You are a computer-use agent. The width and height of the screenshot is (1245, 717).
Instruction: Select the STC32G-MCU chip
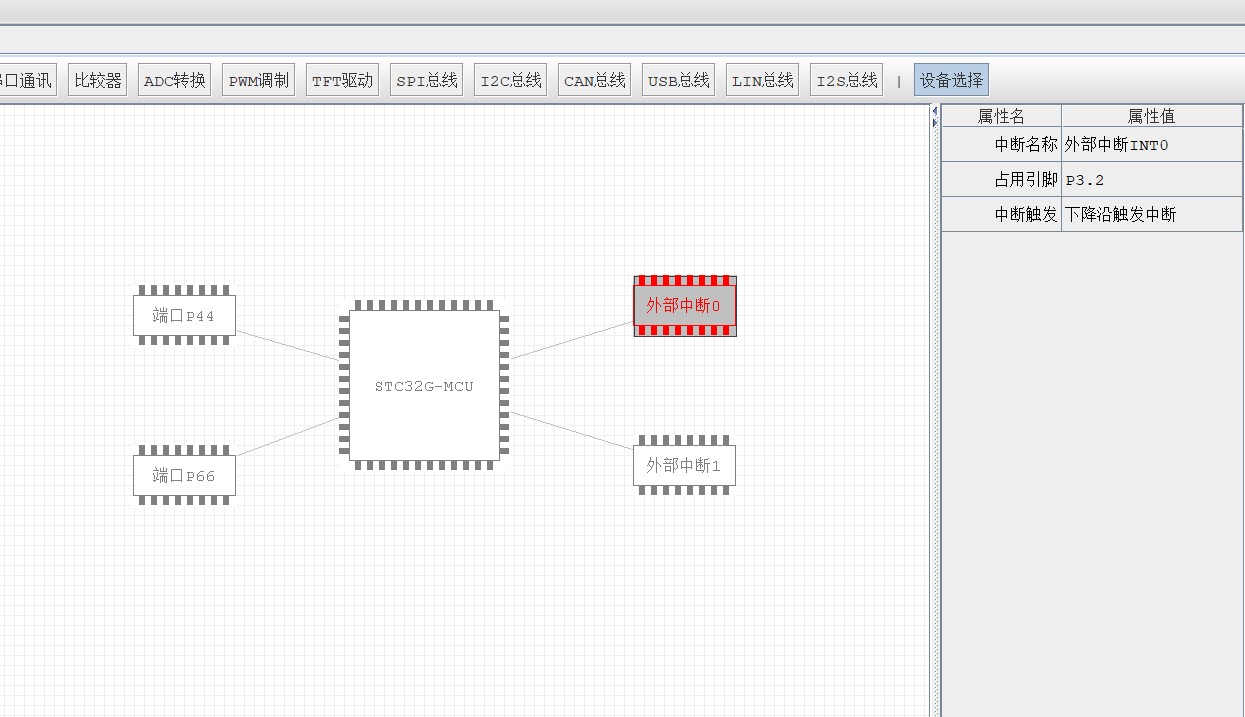click(424, 385)
